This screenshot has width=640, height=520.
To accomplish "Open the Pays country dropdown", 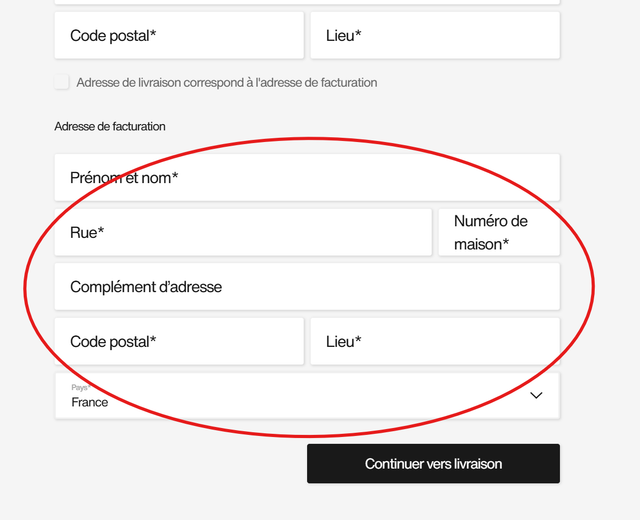I will coord(307,396).
